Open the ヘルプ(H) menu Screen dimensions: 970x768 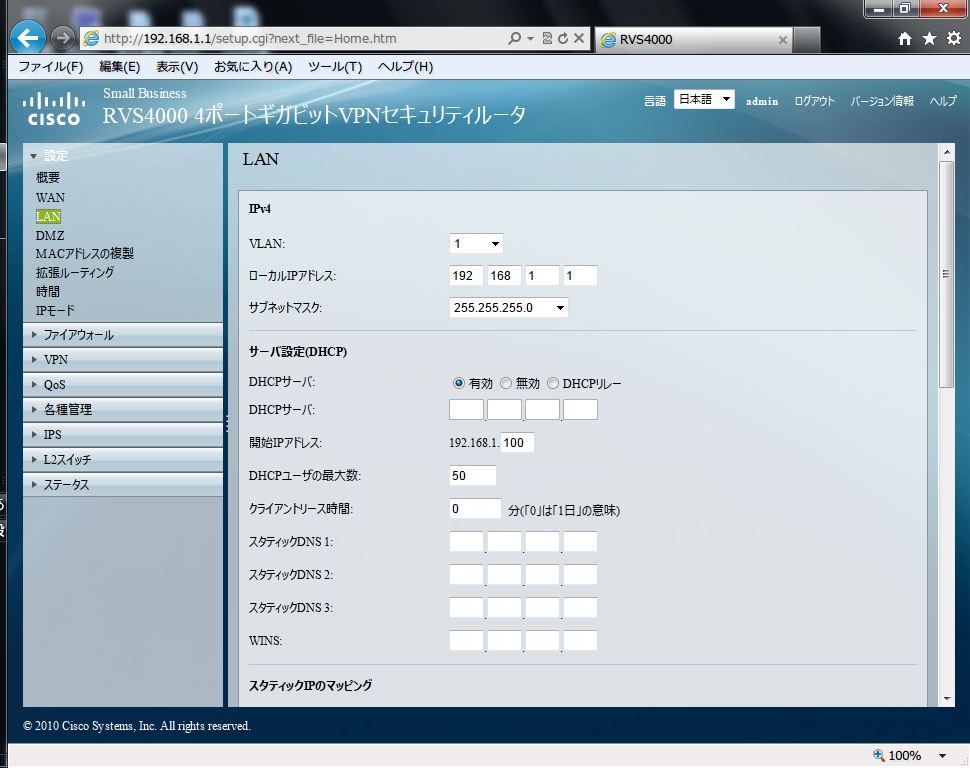pyautogui.click(x=405, y=67)
